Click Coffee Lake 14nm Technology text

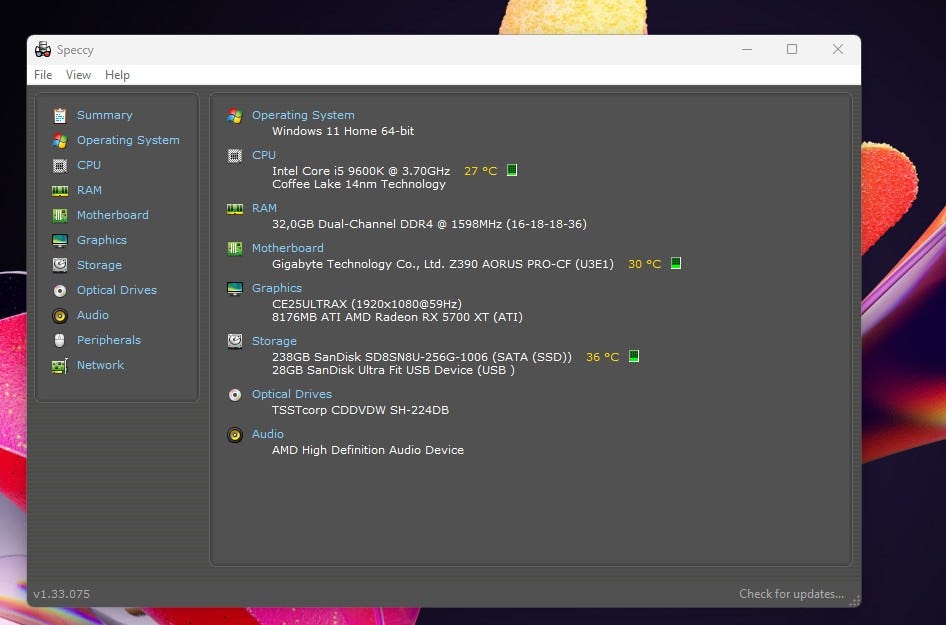point(359,184)
